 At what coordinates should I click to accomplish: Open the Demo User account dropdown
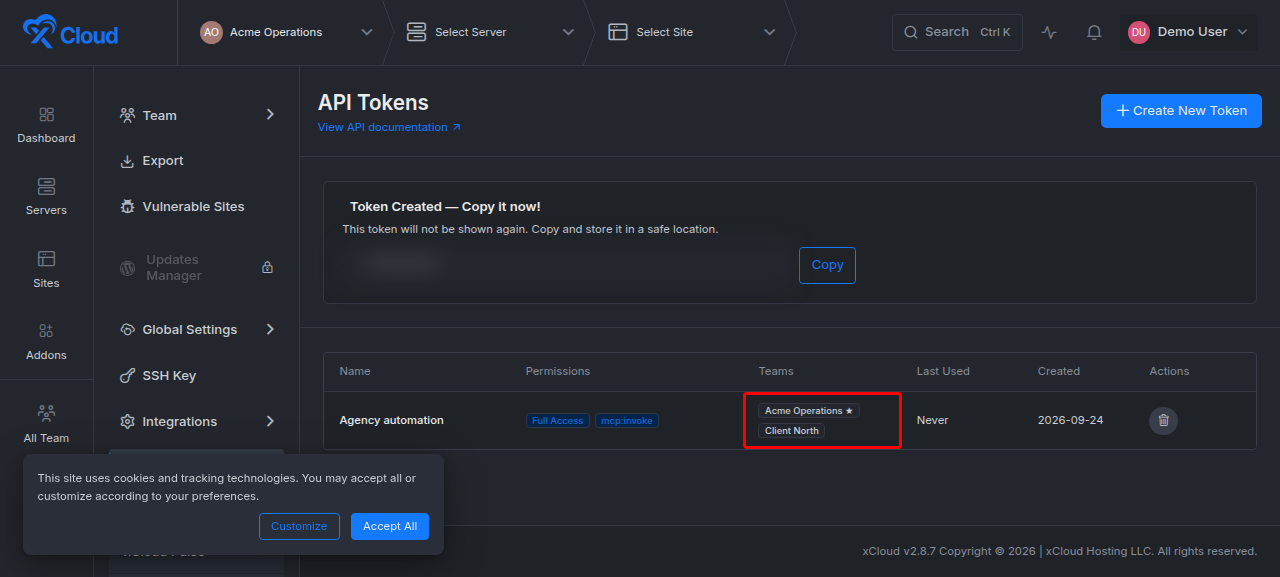[1188, 32]
